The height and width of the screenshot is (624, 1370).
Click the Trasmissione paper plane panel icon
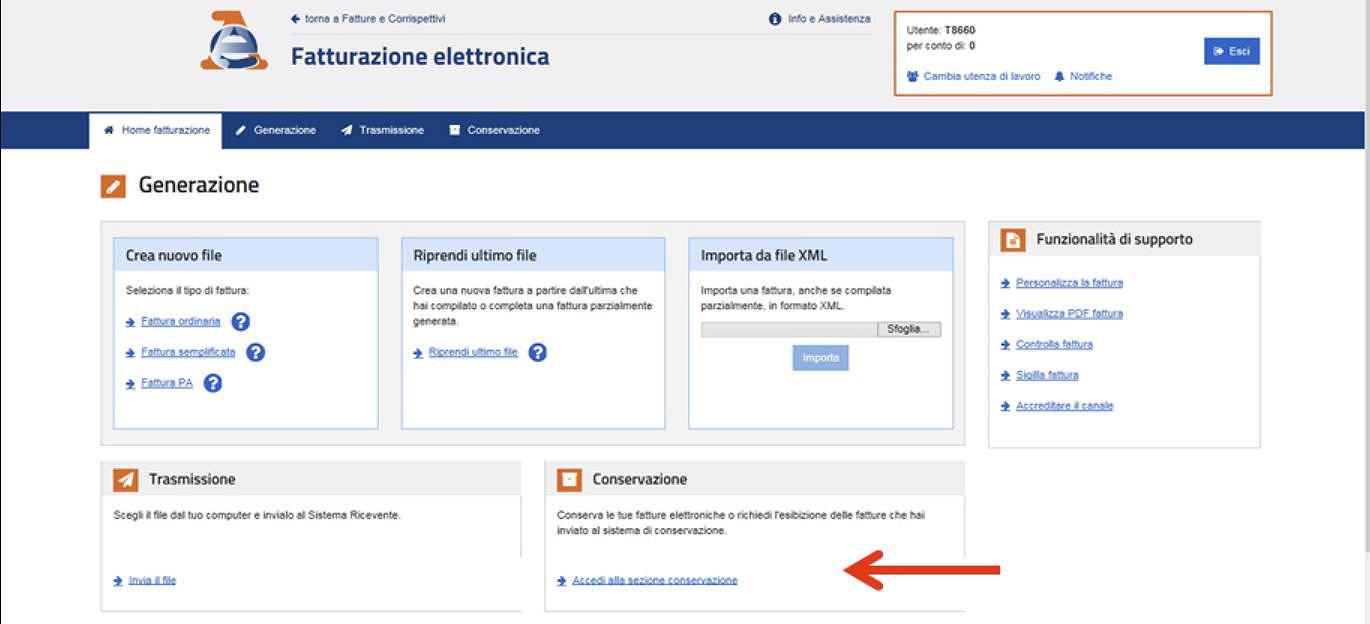[124, 479]
